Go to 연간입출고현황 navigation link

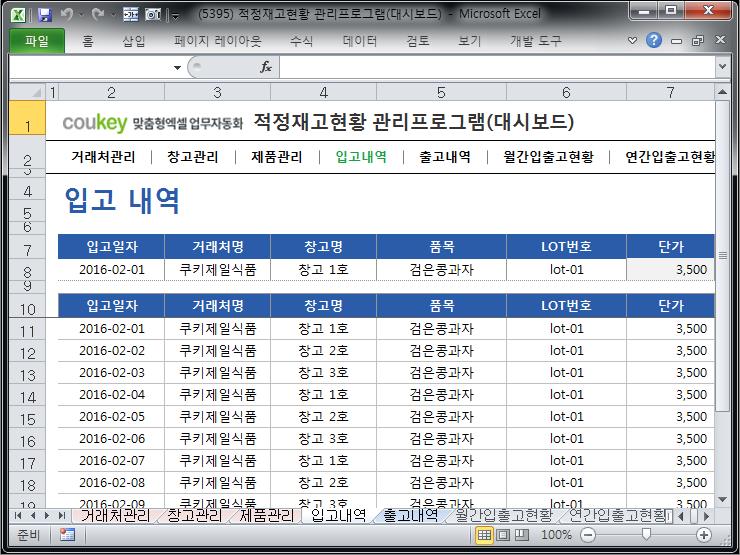coord(670,157)
